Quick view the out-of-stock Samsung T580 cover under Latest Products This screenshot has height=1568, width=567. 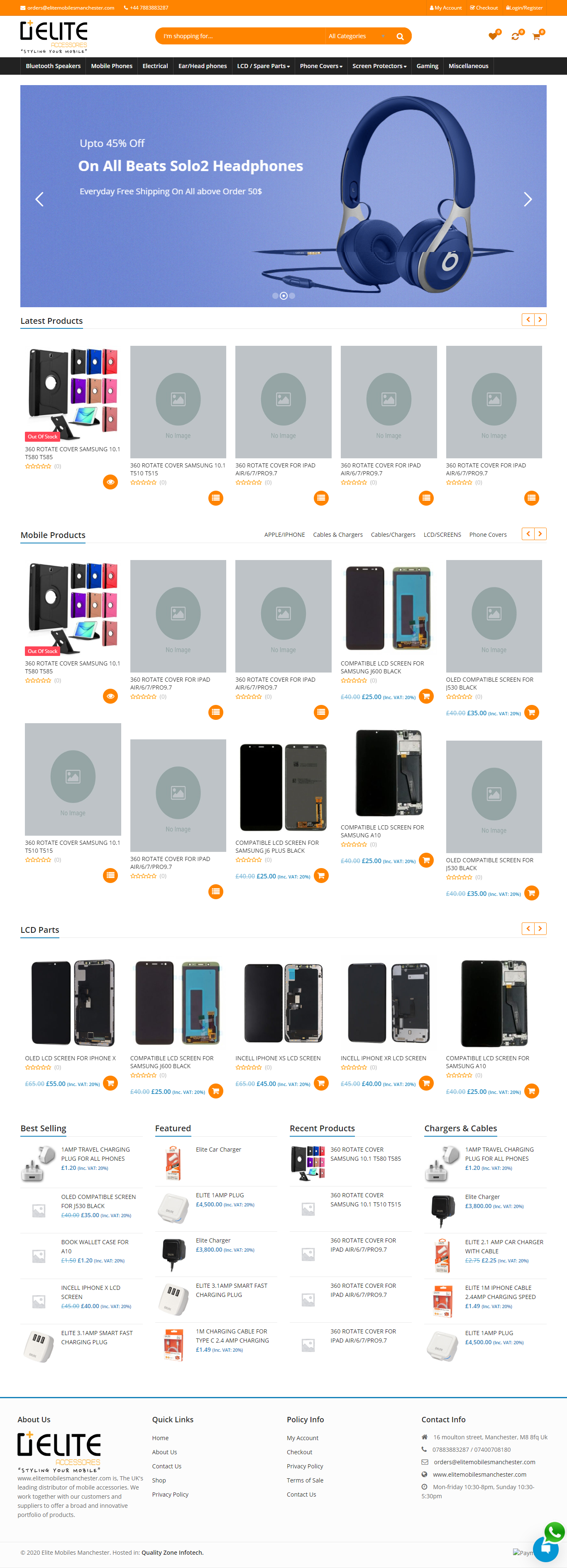click(x=110, y=482)
